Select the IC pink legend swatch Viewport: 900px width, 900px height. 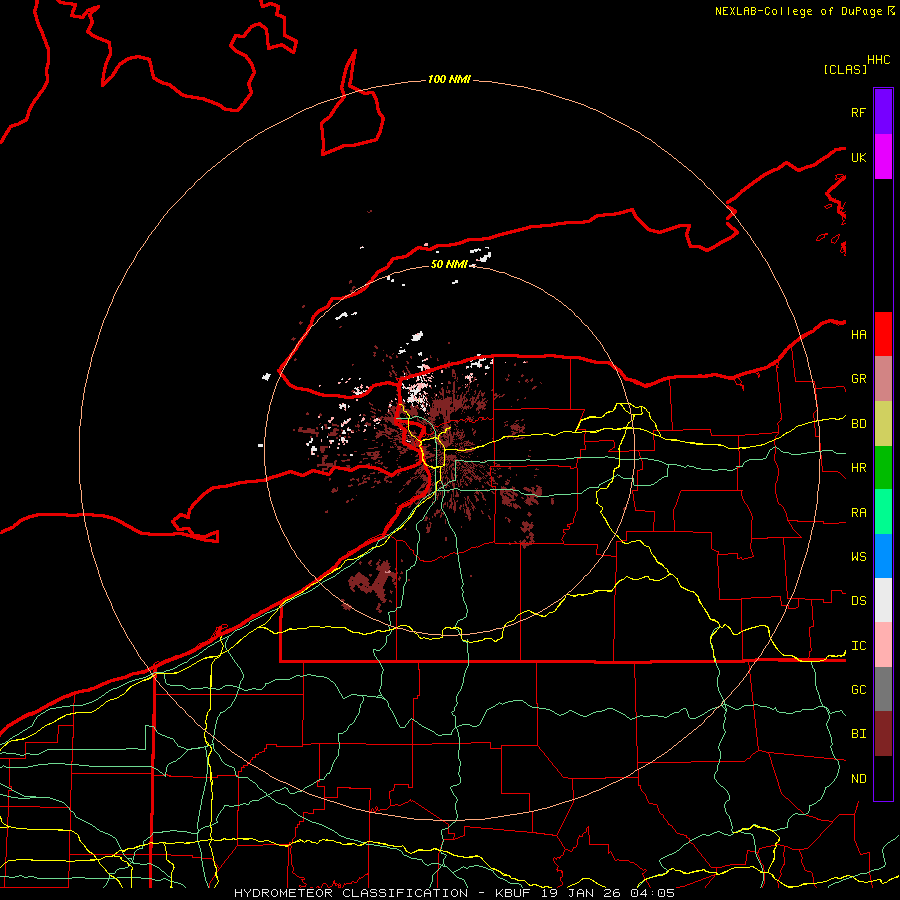pyautogui.click(x=883, y=645)
